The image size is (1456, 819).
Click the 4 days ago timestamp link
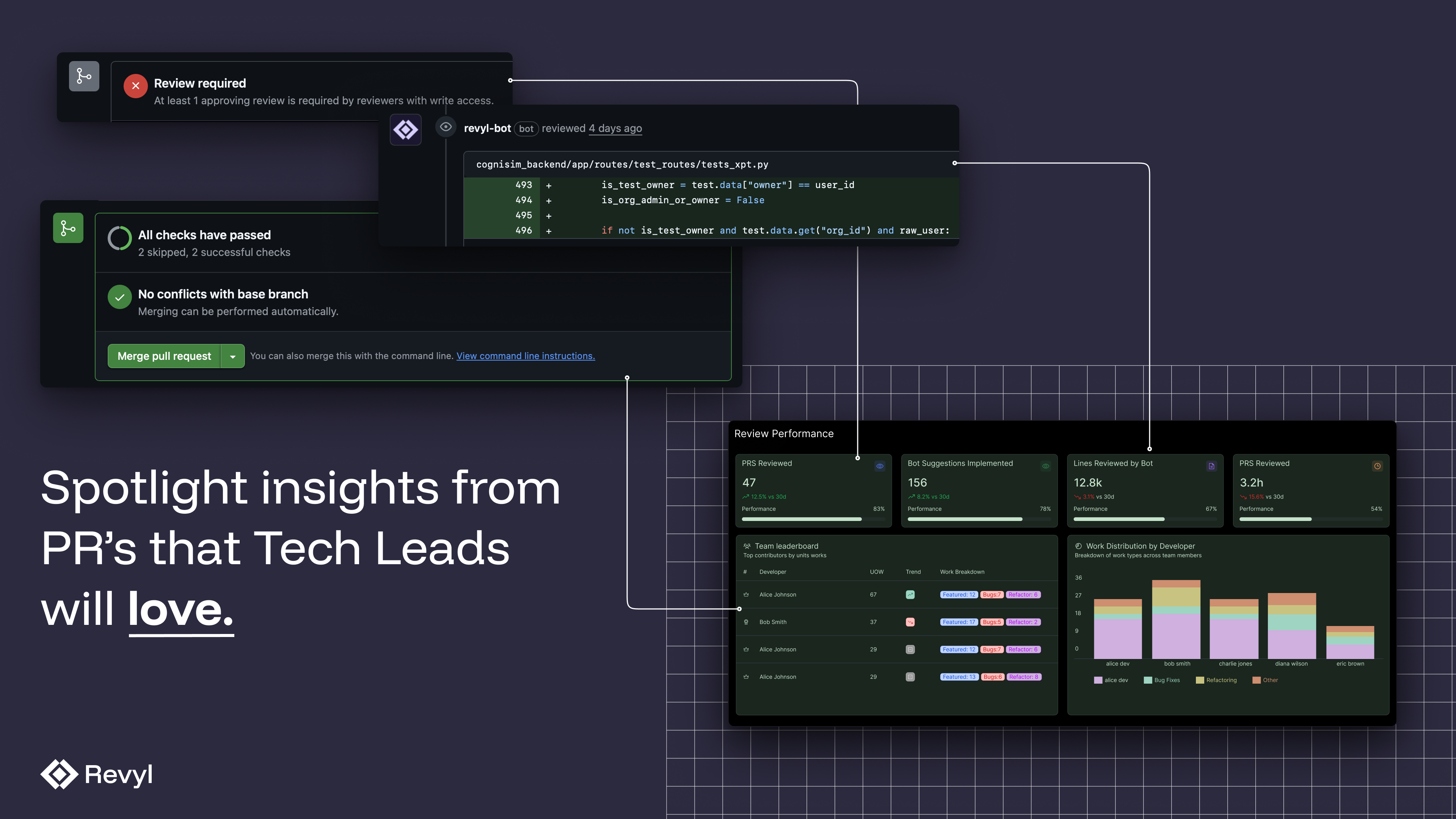(x=615, y=128)
